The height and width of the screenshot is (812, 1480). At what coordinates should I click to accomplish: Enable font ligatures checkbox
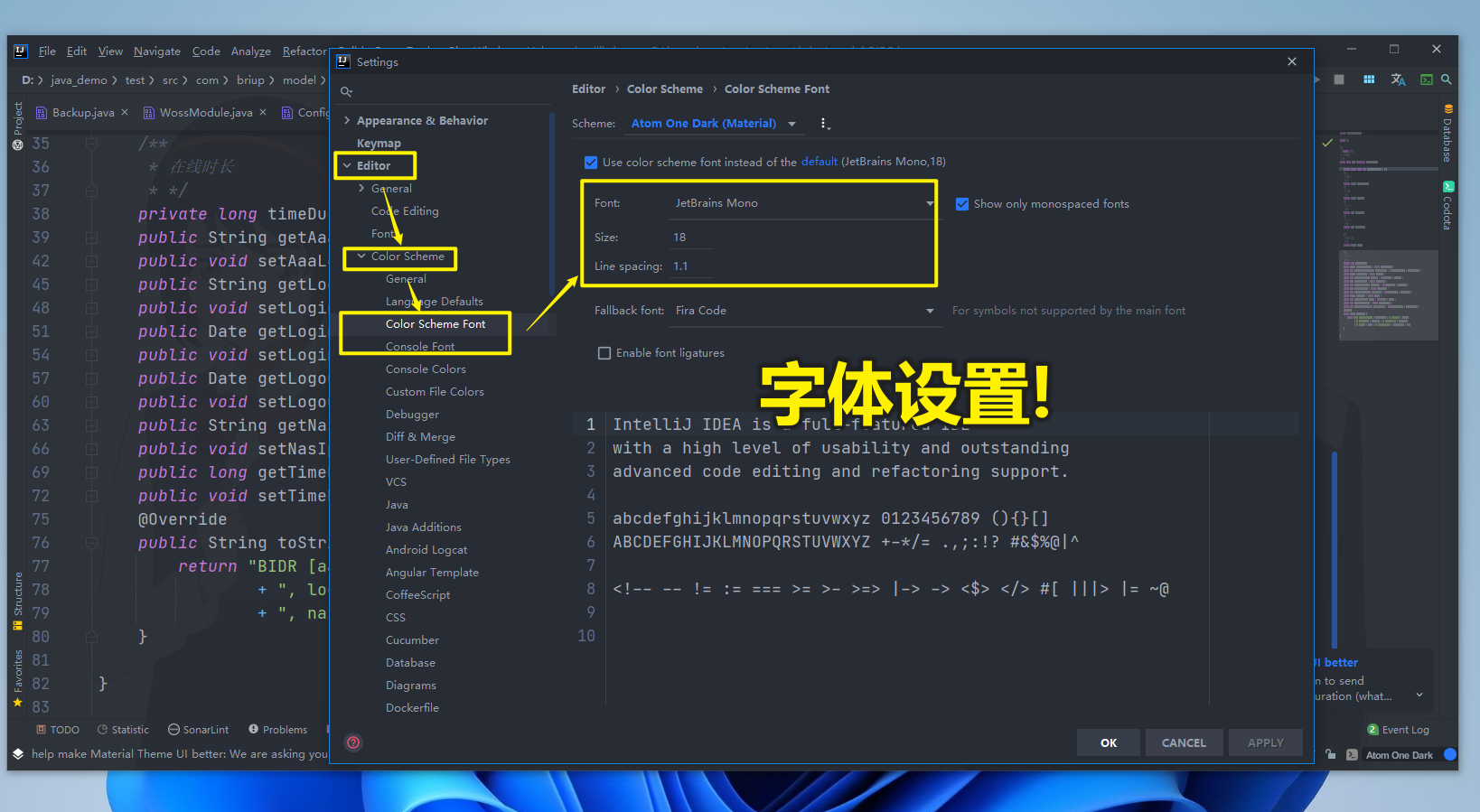tap(604, 353)
